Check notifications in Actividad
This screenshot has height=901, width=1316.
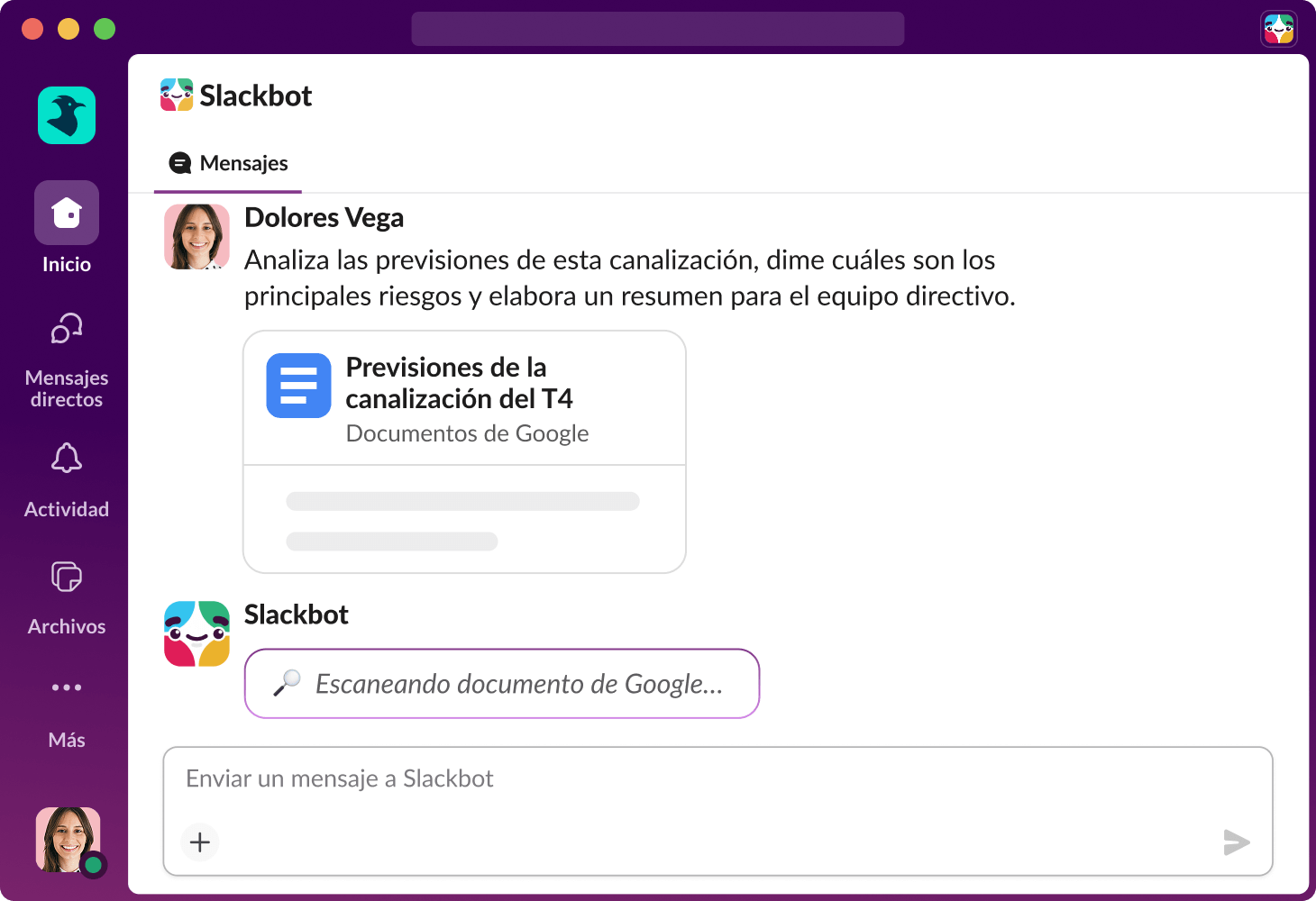tap(66, 459)
